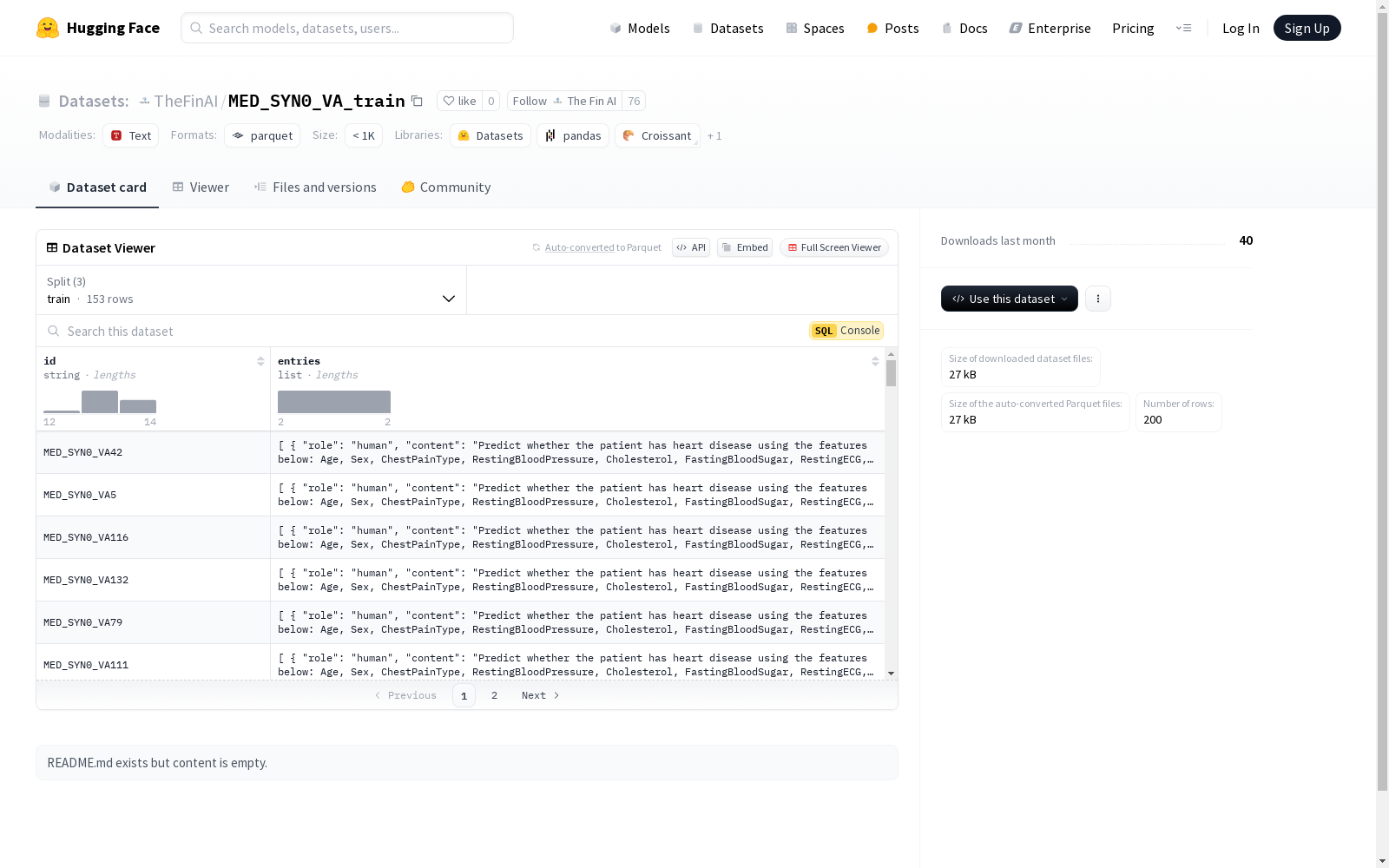1389x868 pixels.
Task: Click the Embed button
Action: coord(745,247)
